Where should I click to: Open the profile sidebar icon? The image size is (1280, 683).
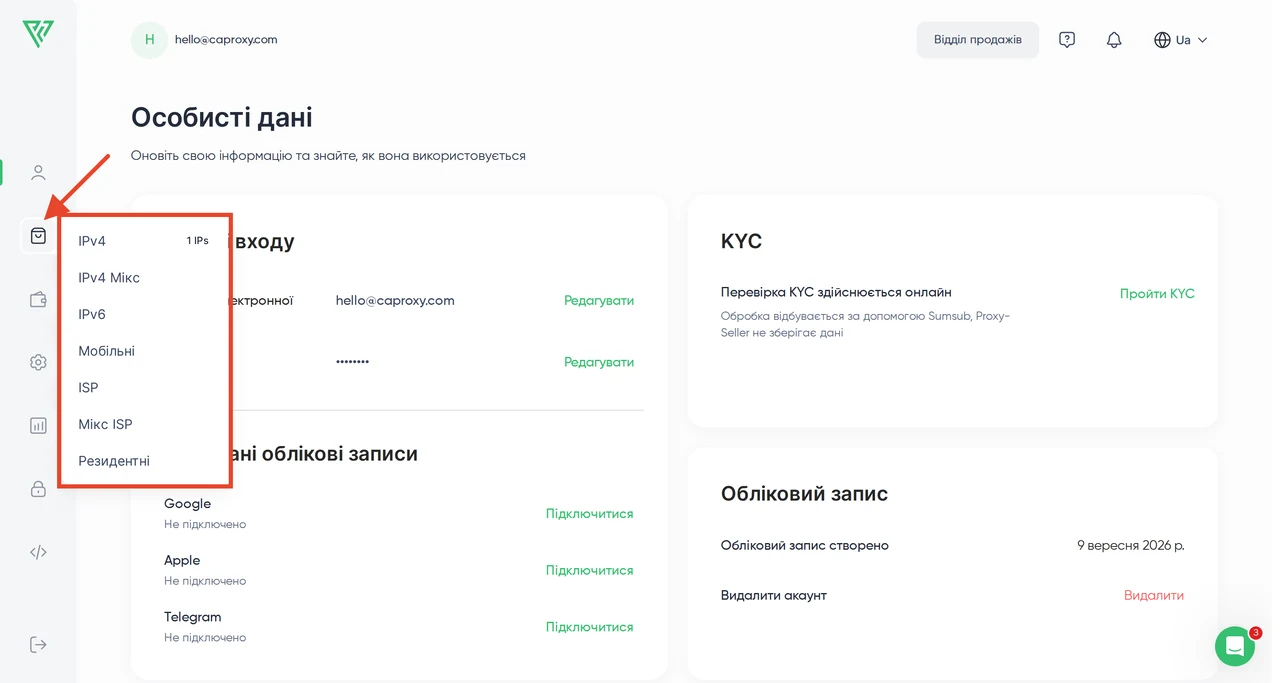click(38, 173)
